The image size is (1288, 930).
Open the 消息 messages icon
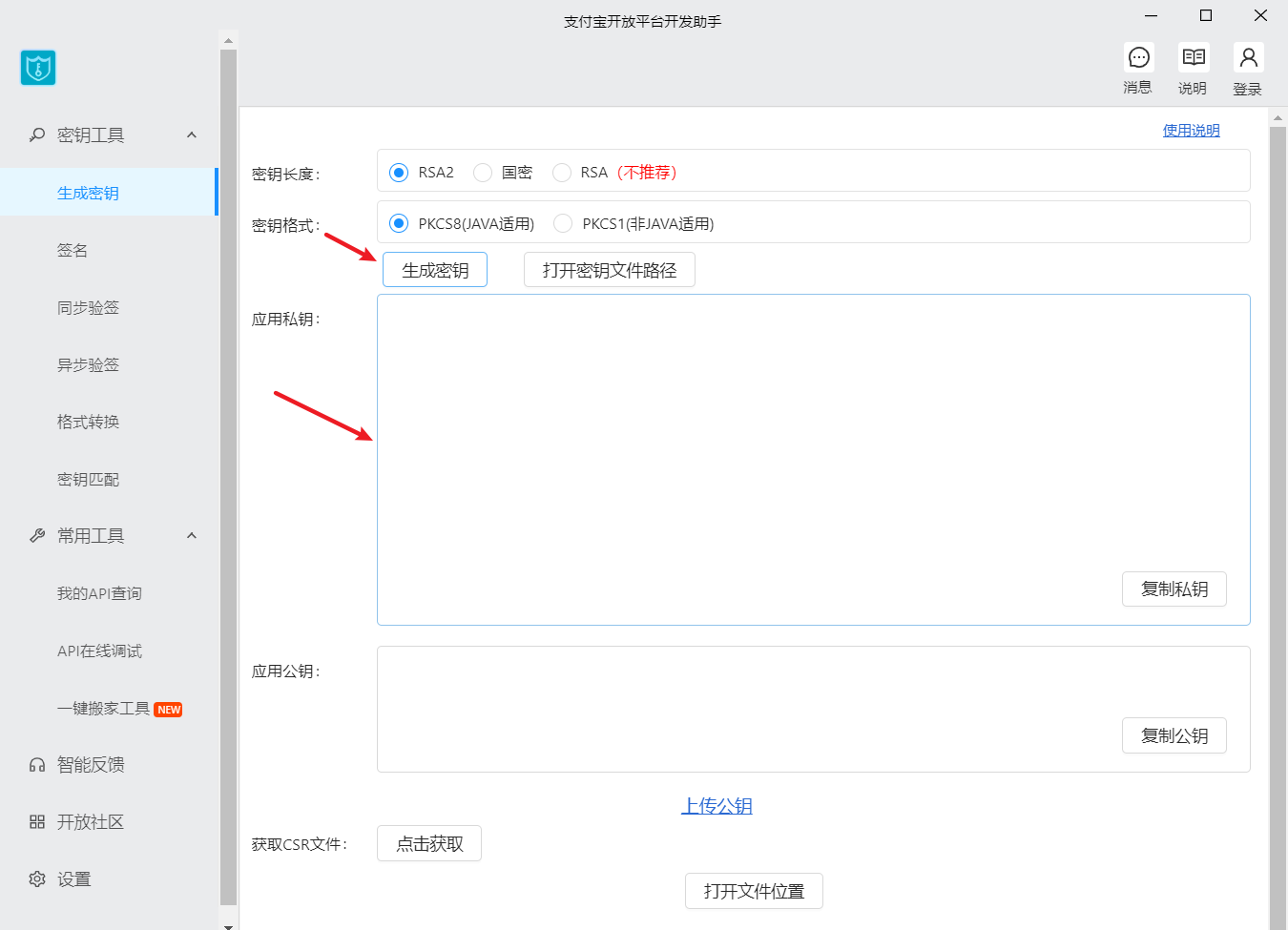tap(1138, 58)
